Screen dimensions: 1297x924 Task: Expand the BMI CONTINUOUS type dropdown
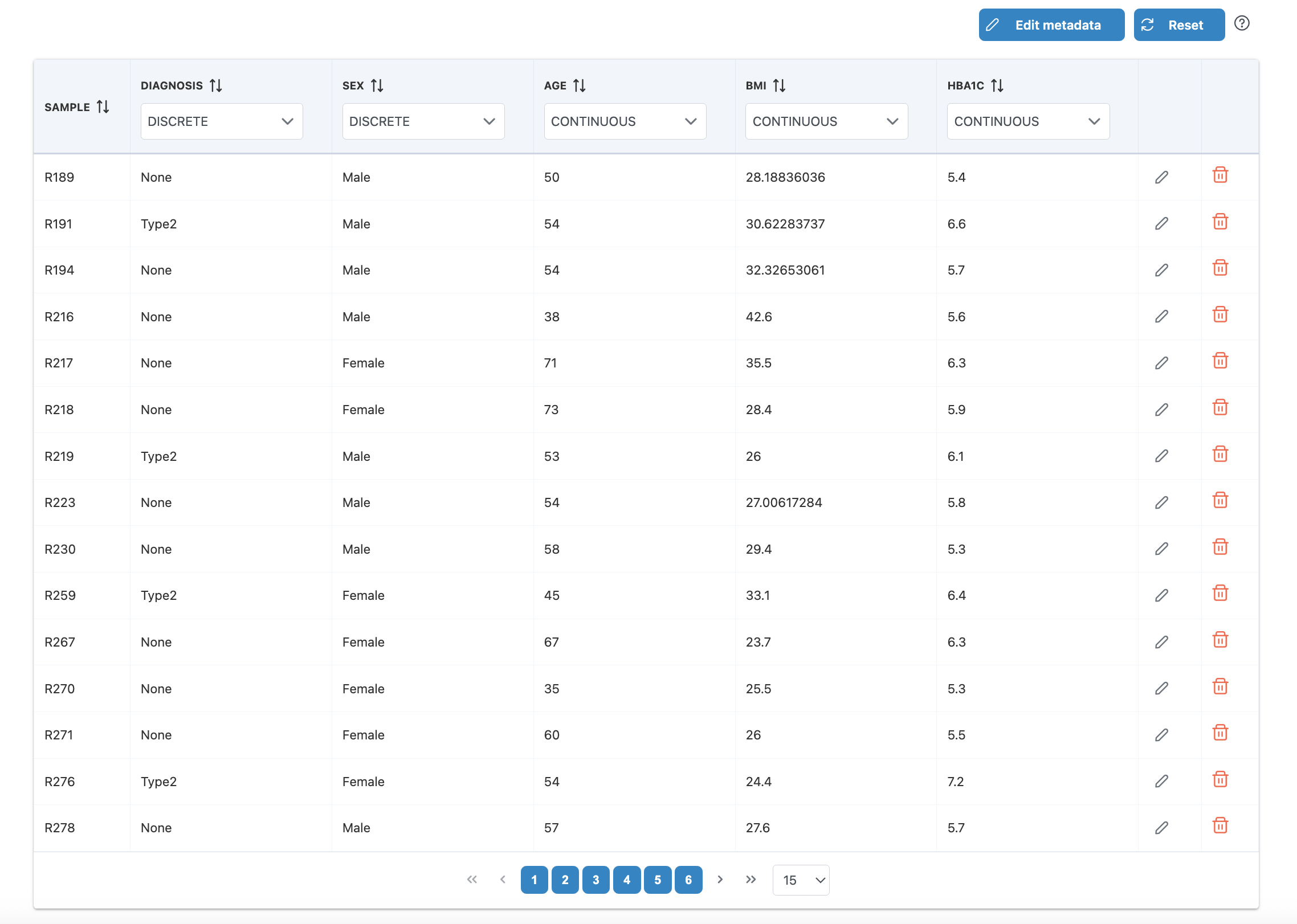826,121
